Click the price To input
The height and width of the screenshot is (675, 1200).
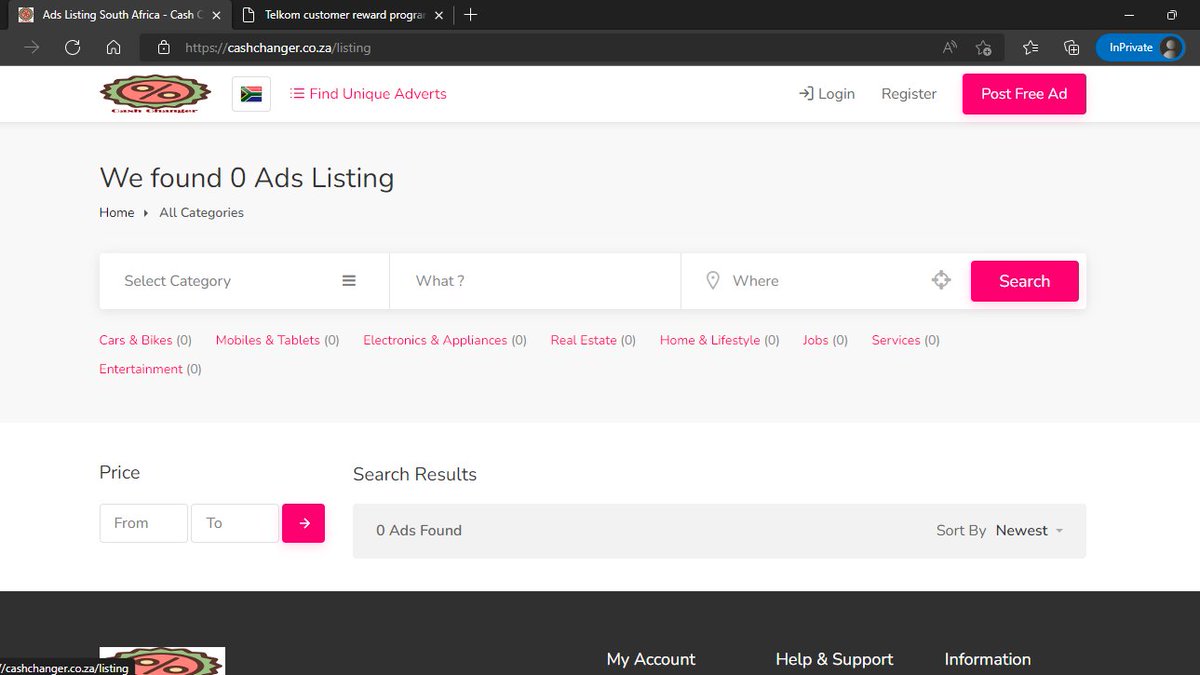pos(235,523)
